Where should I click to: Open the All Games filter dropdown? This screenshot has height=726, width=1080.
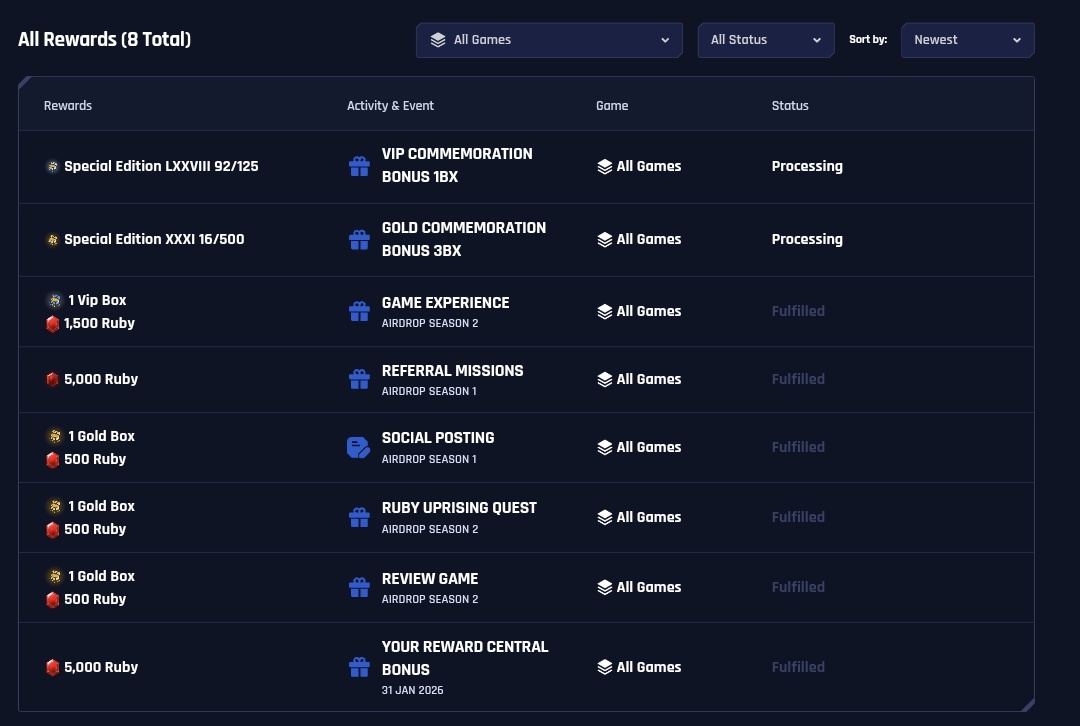[x=549, y=40]
